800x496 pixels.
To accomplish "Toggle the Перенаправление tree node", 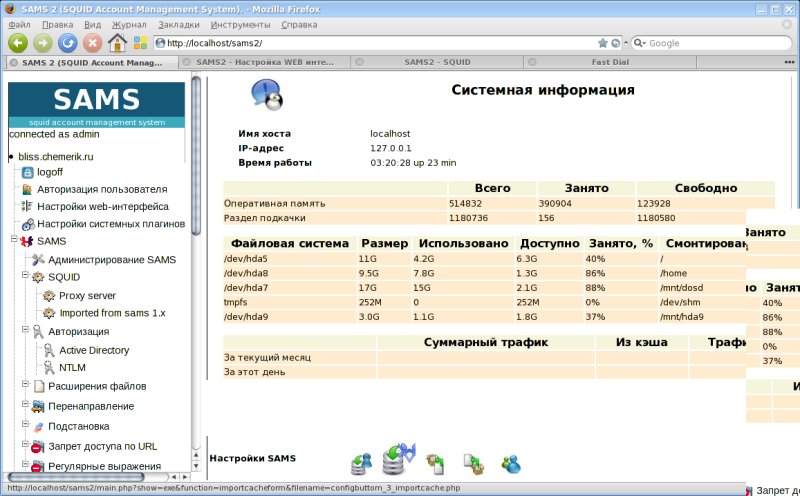I will point(25,404).
